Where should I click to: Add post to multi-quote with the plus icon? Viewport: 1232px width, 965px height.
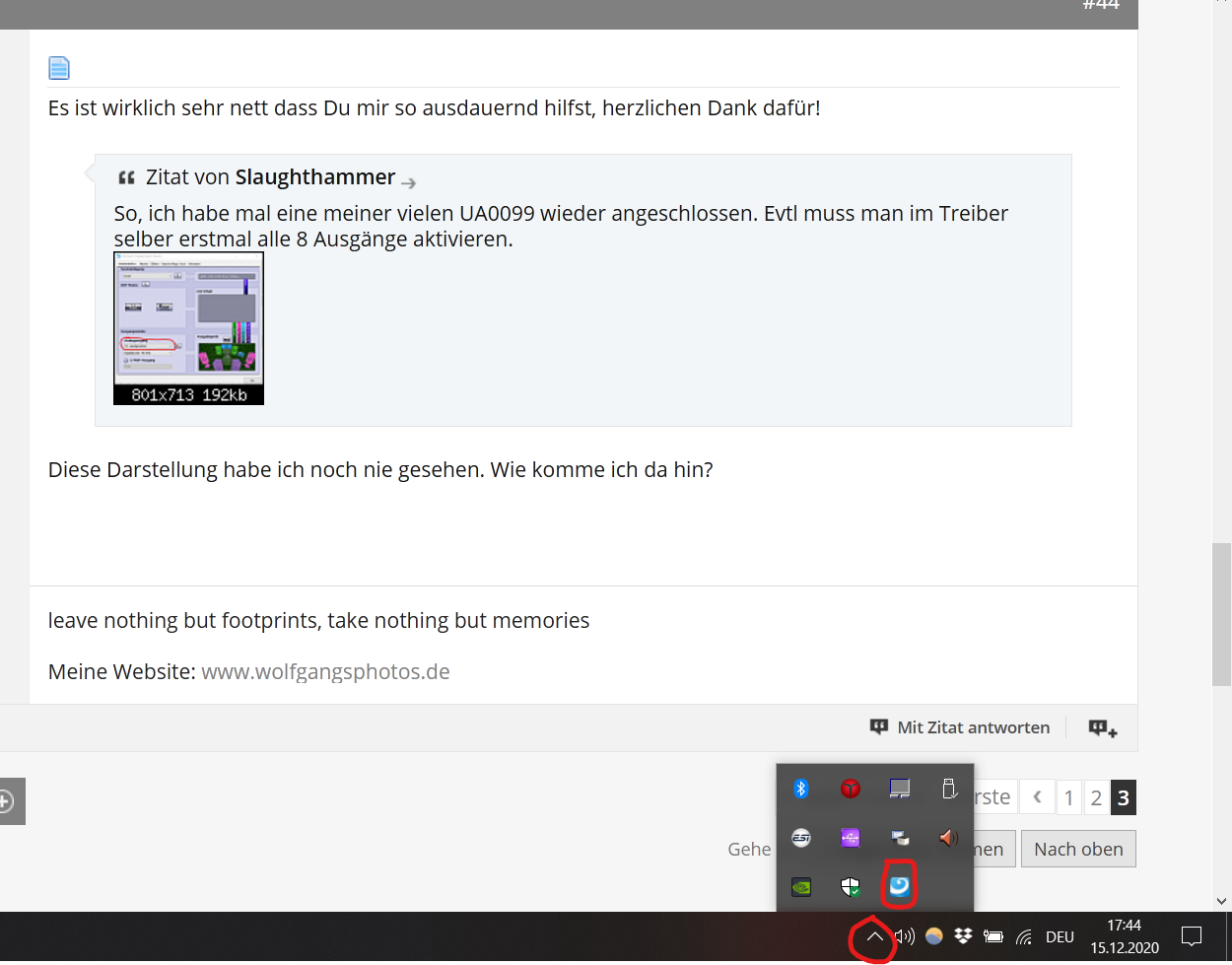(x=1102, y=728)
